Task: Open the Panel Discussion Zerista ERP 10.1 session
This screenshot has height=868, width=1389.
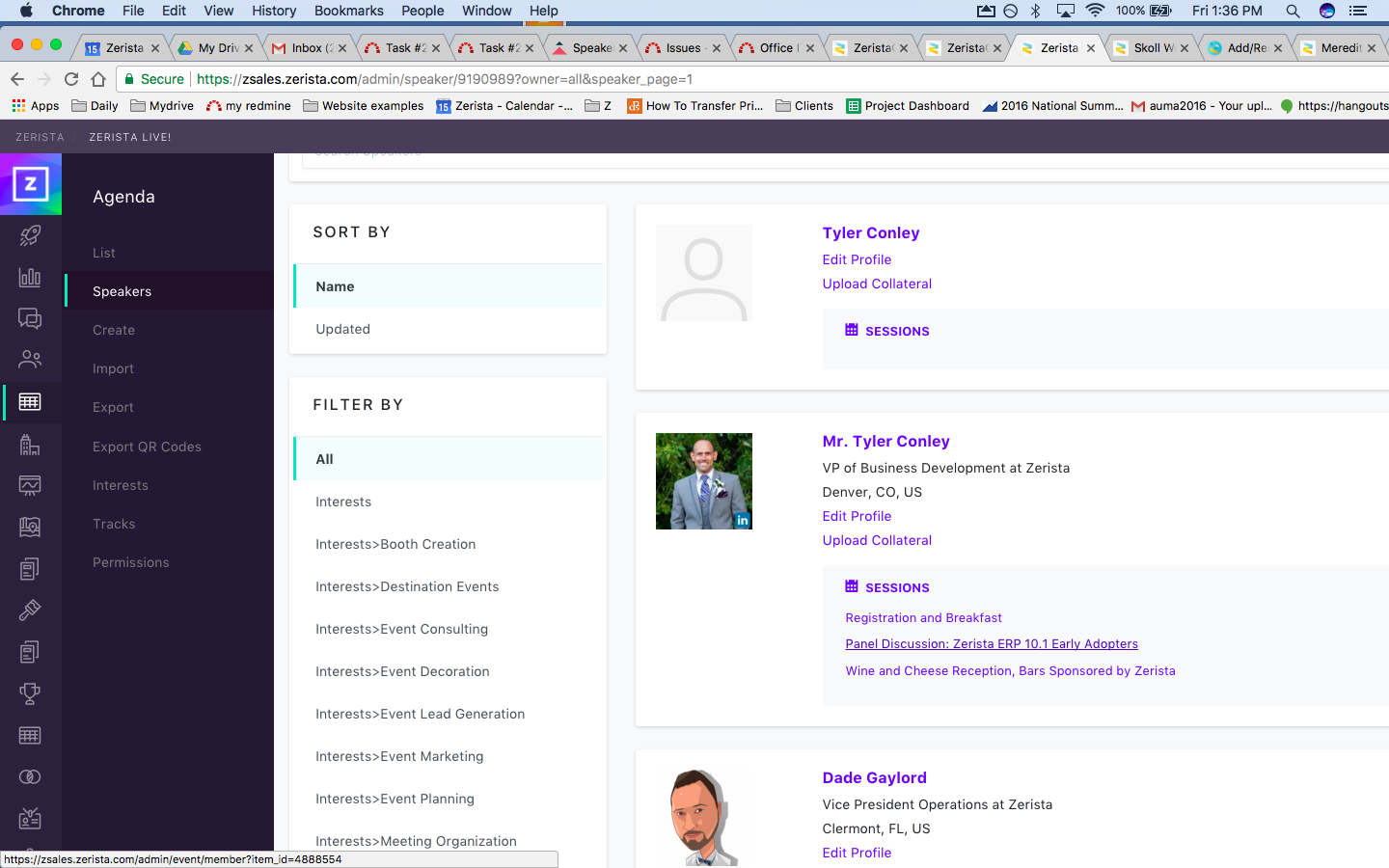Action: point(992,643)
